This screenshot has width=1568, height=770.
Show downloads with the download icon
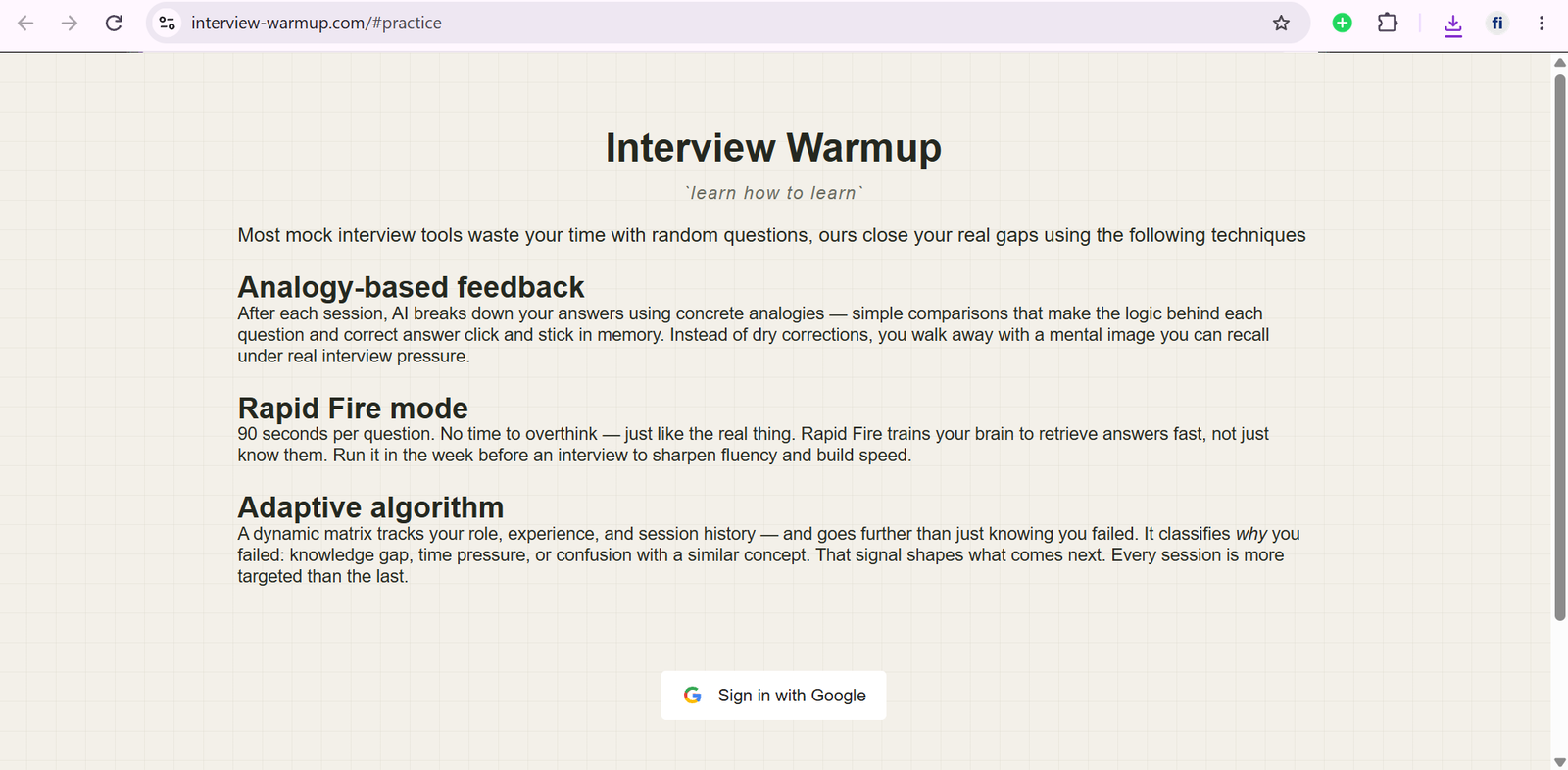tap(1453, 24)
